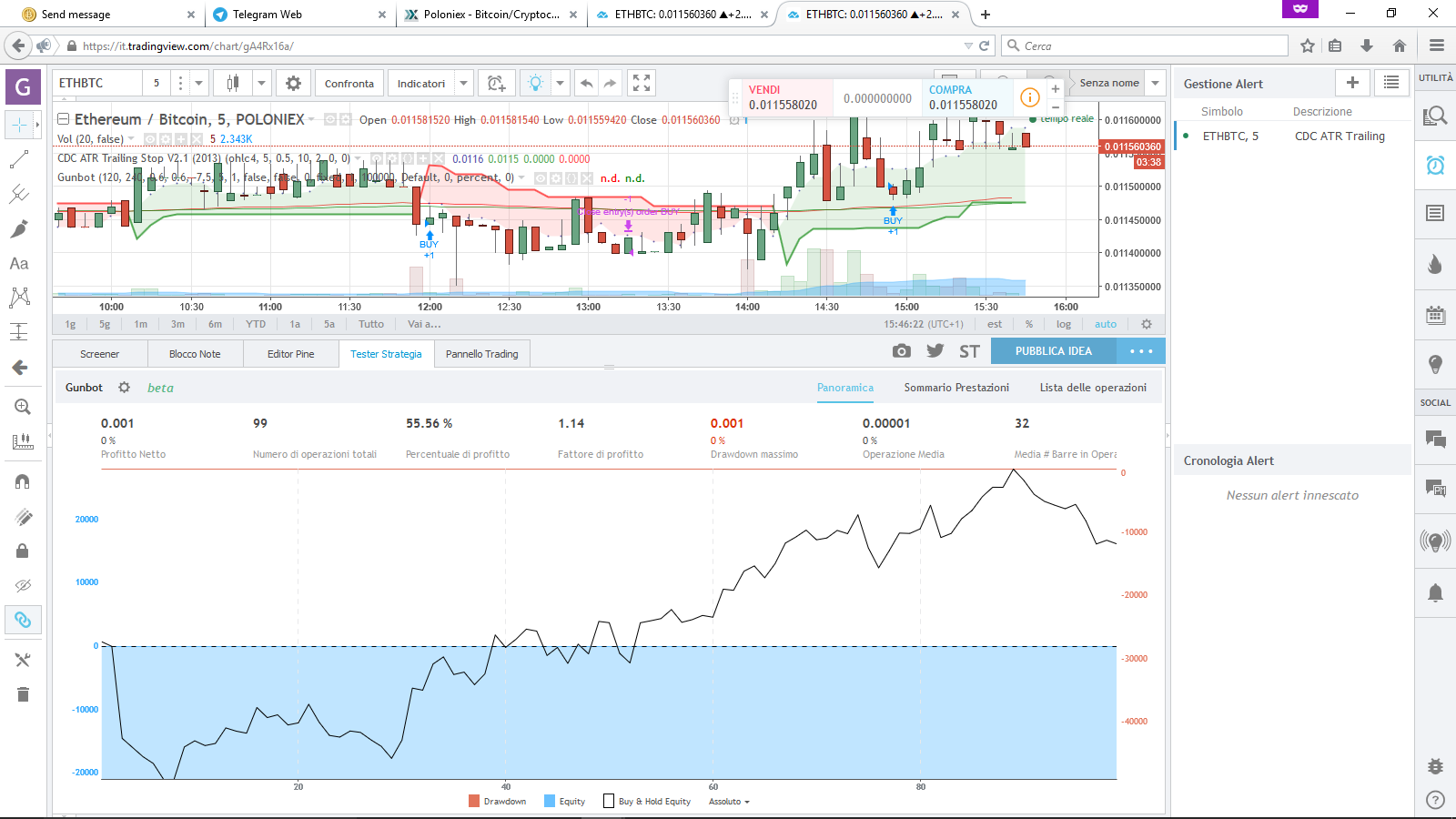Select the brush drawing tool
Image resolution: width=1456 pixels, height=819 pixels.
coord(19,228)
